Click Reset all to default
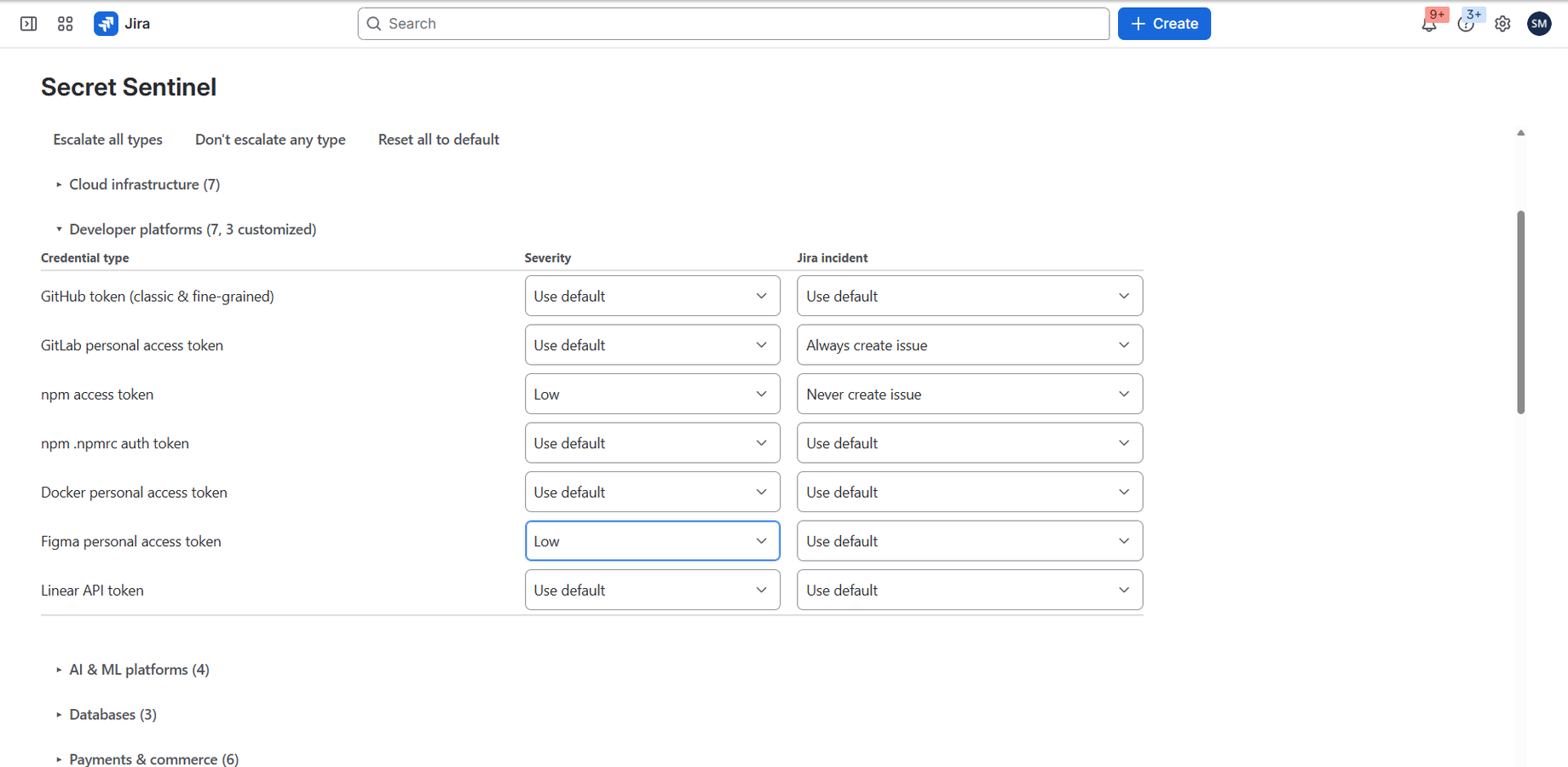This screenshot has height=767, width=1568. [x=439, y=140]
